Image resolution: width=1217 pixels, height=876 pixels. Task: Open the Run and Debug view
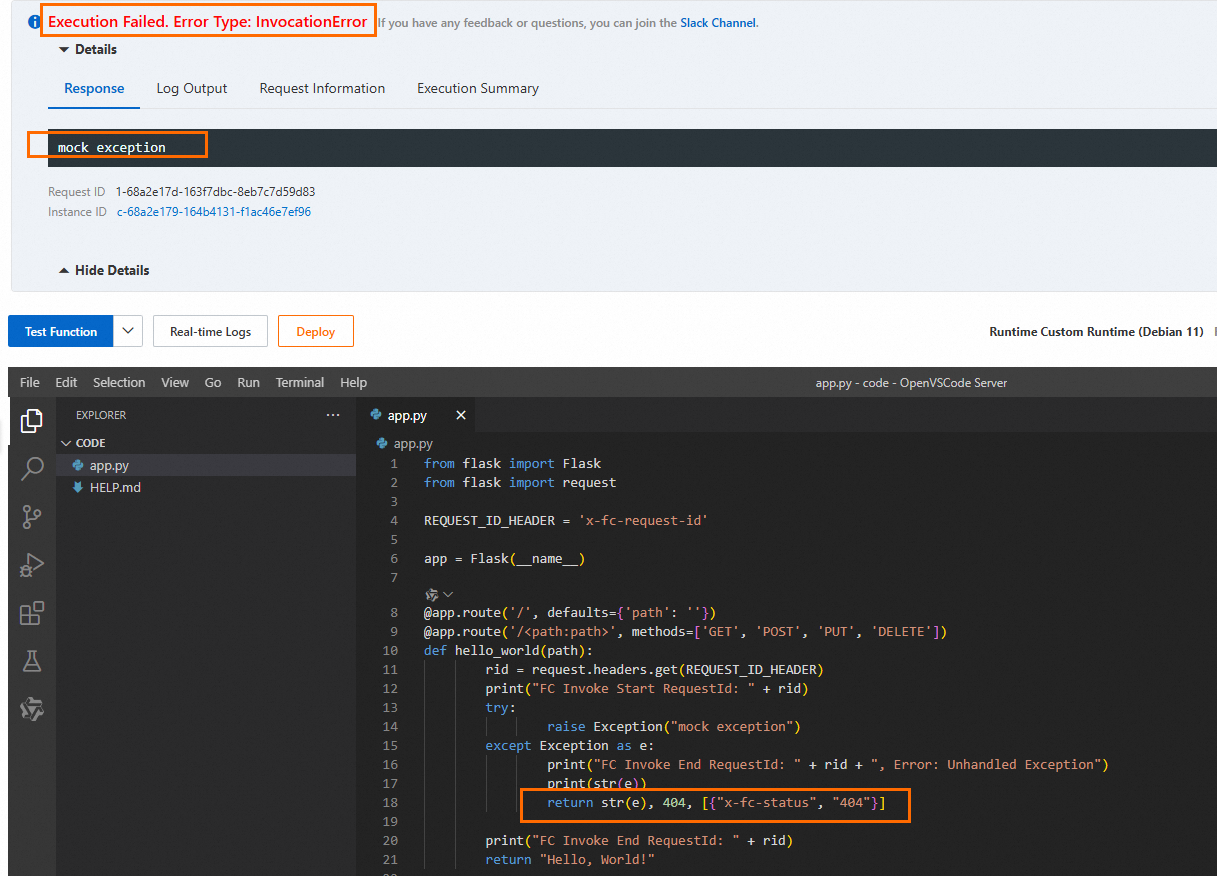(x=32, y=565)
